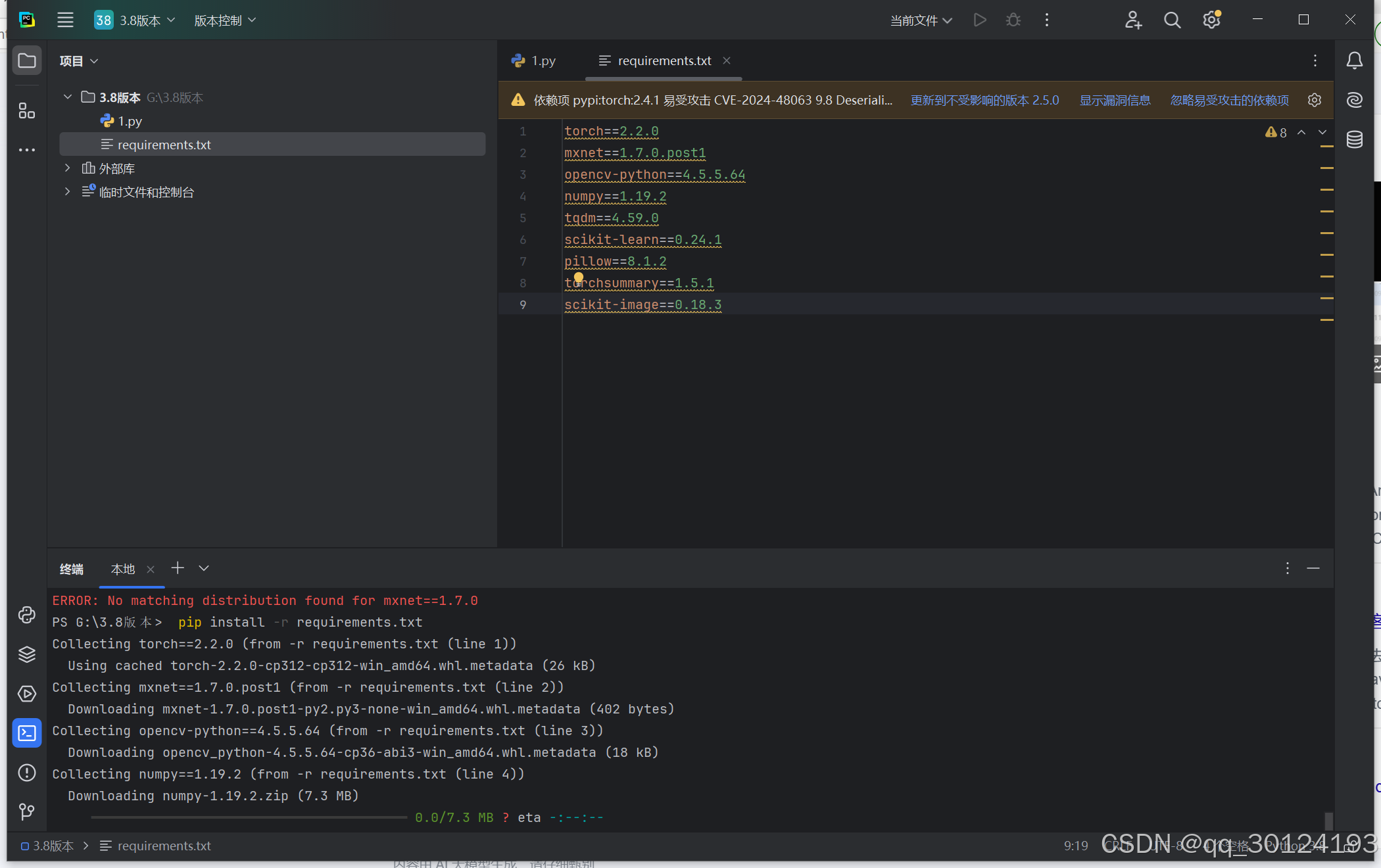1381x868 pixels.
Task: Click the opencv-python==4.5.5.64 line
Action: [x=655, y=175]
